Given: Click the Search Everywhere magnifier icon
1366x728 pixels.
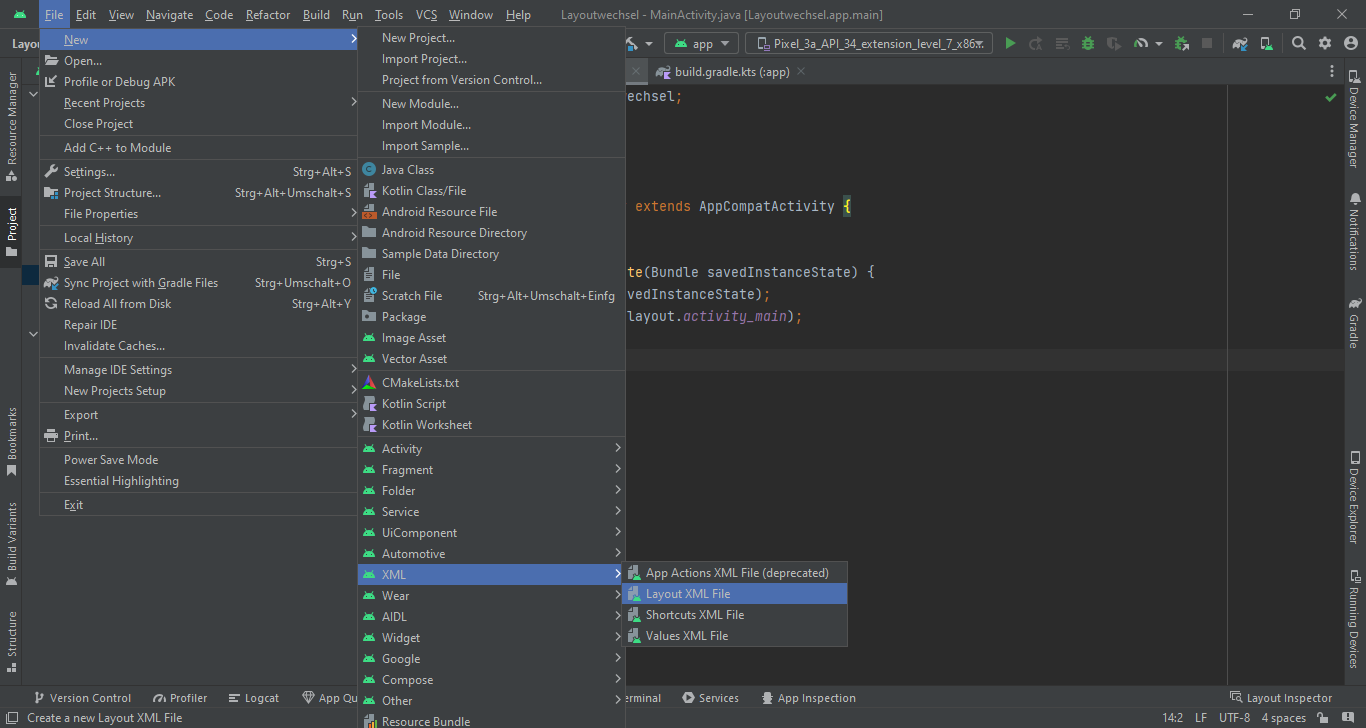Looking at the screenshot, I should [x=1299, y=43].
